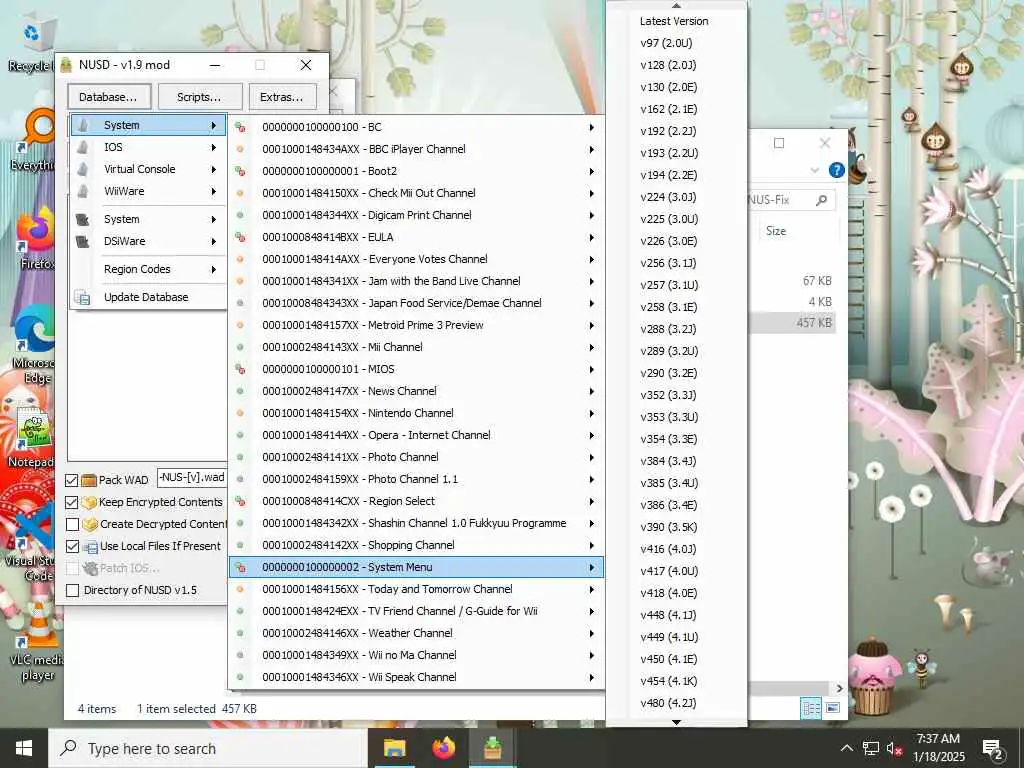This screenshot has width=1024, height=768.
Task: Click the status dot beside MIOS
Action: [240, 369]
